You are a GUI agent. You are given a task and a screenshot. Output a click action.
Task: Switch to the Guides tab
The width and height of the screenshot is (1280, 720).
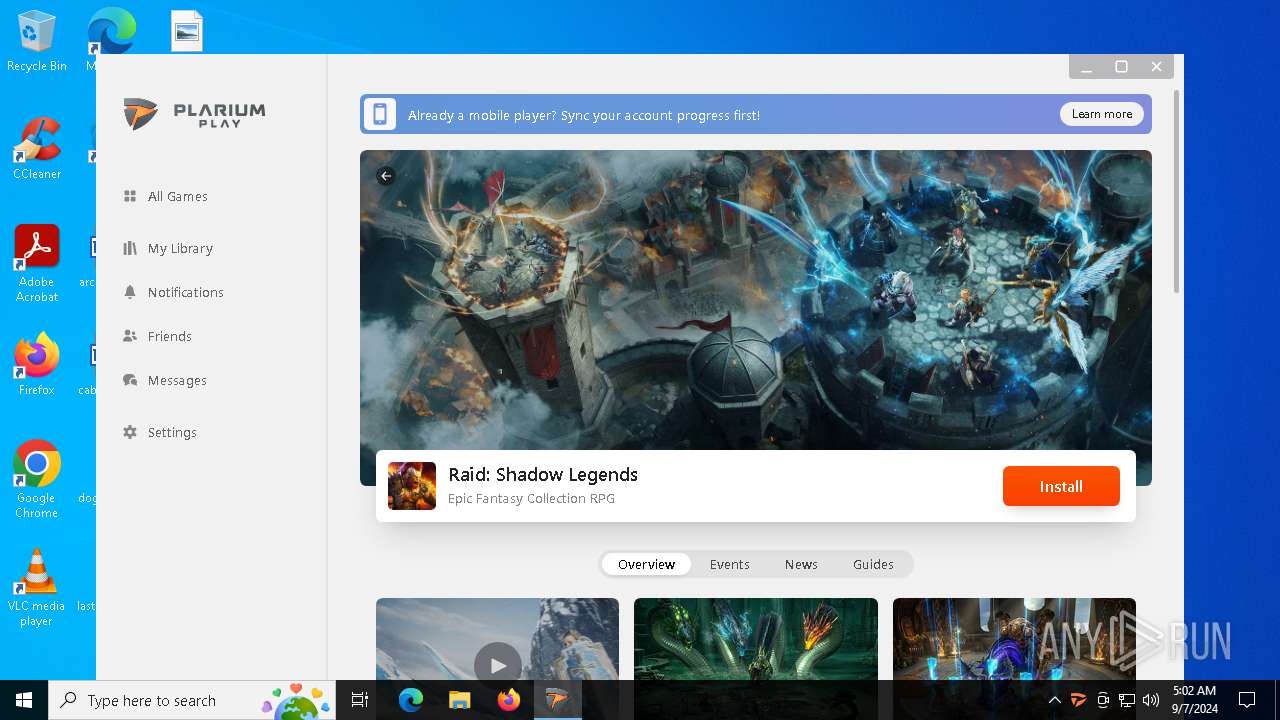tap(873, 564)
